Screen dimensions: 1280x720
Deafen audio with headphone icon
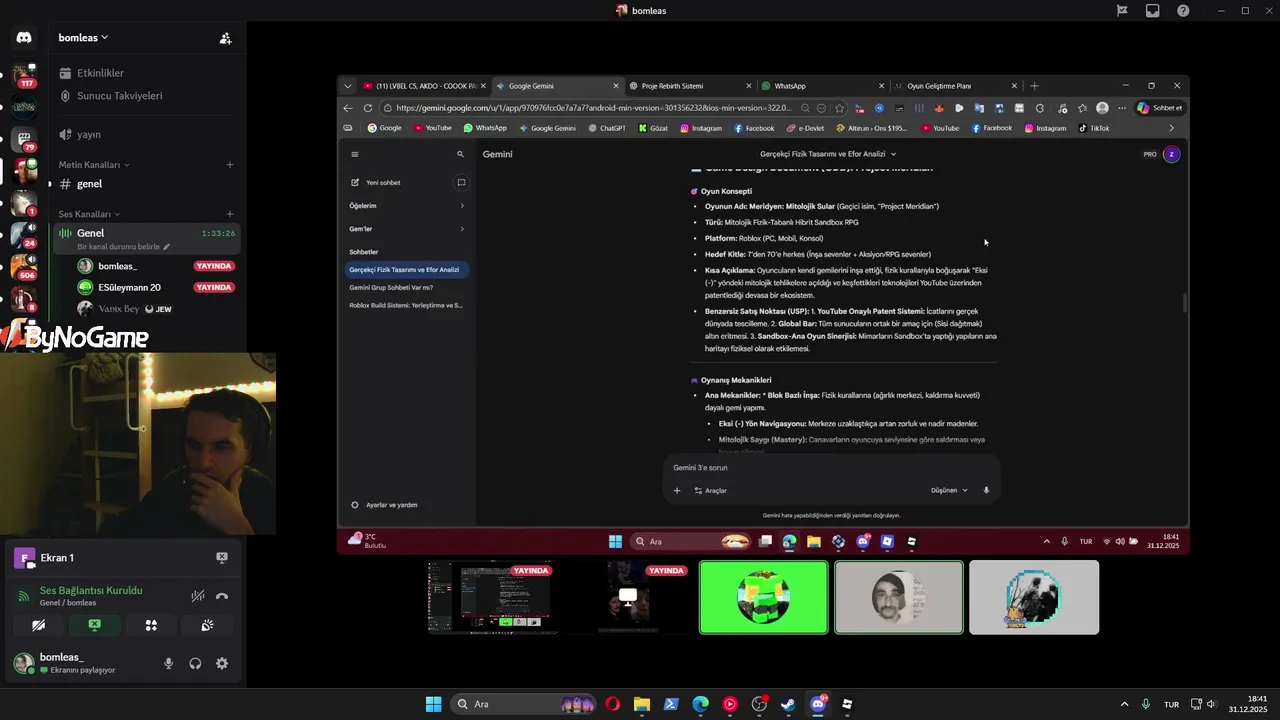[195, 663]
